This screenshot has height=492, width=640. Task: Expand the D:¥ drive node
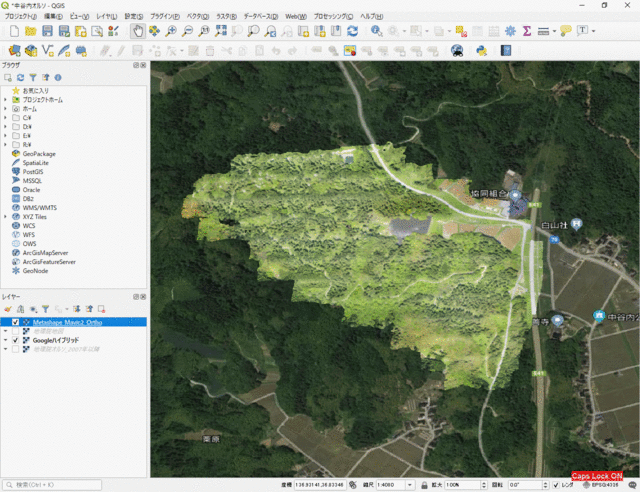[x=5, y=127]
